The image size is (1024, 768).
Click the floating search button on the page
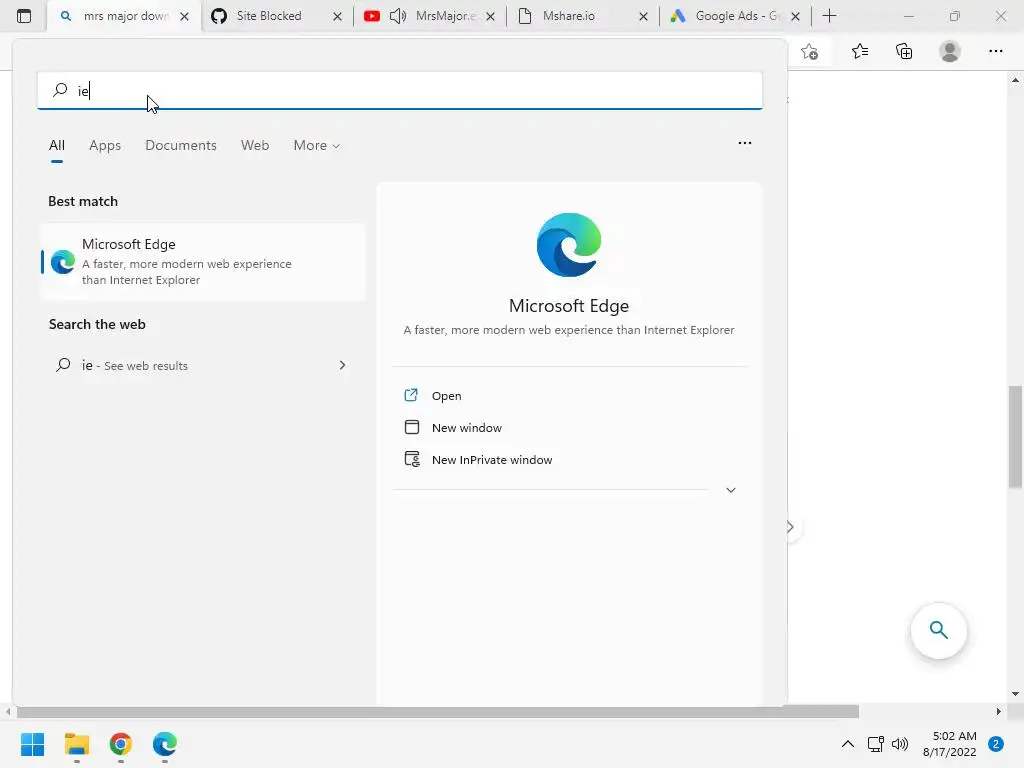point(938,630)
